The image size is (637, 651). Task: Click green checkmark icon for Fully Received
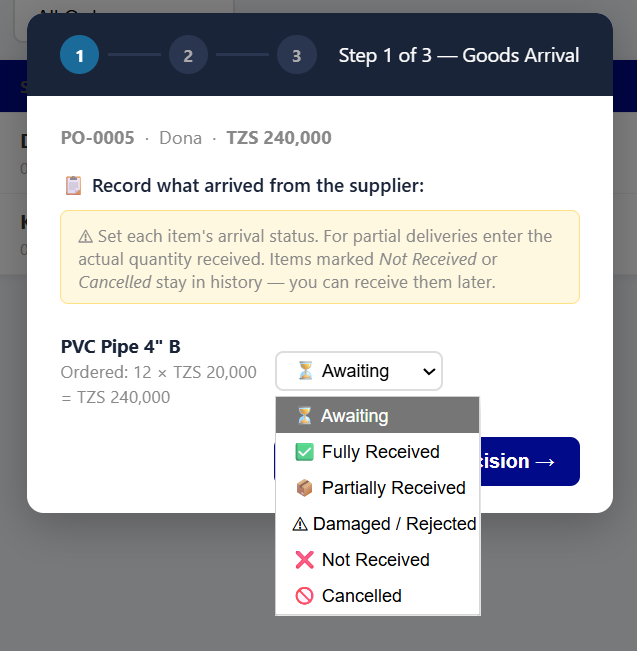tap(305, 452)
